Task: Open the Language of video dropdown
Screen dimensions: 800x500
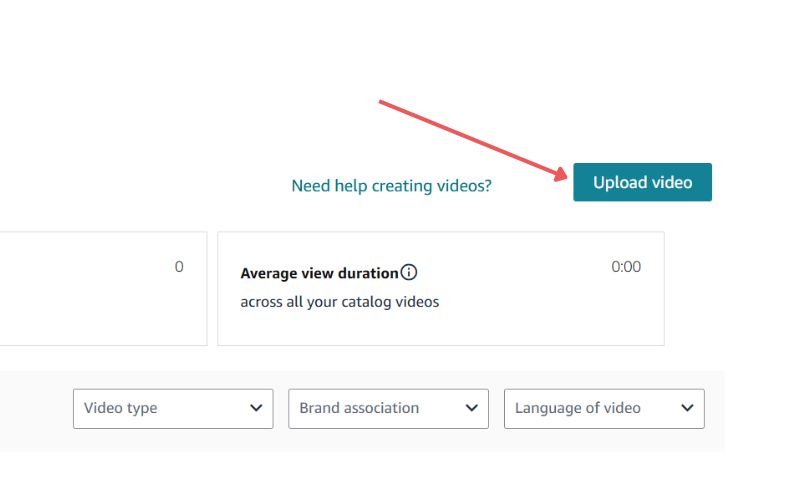Action: click(604, 409)
